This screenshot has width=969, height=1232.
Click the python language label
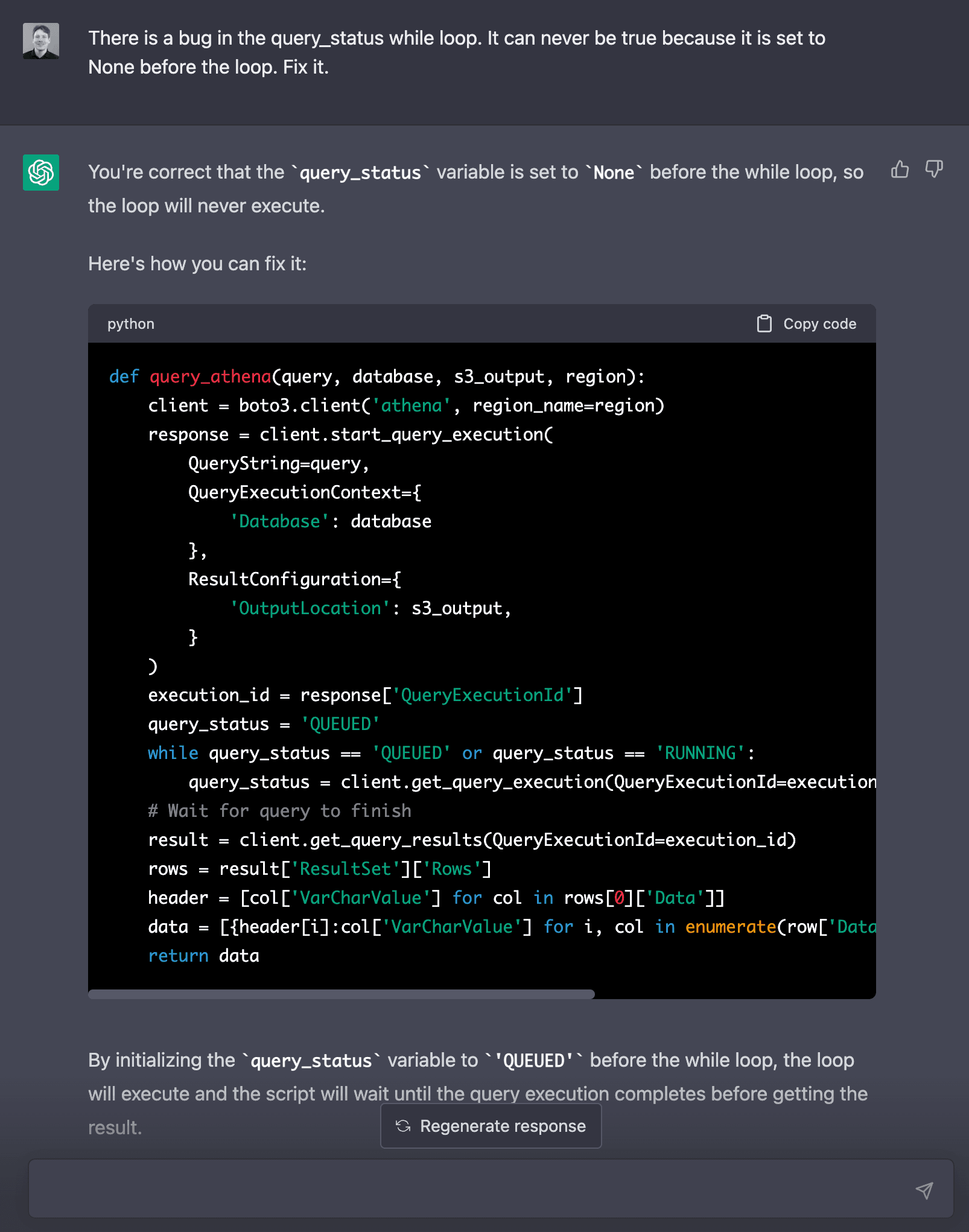pos(131,324)
